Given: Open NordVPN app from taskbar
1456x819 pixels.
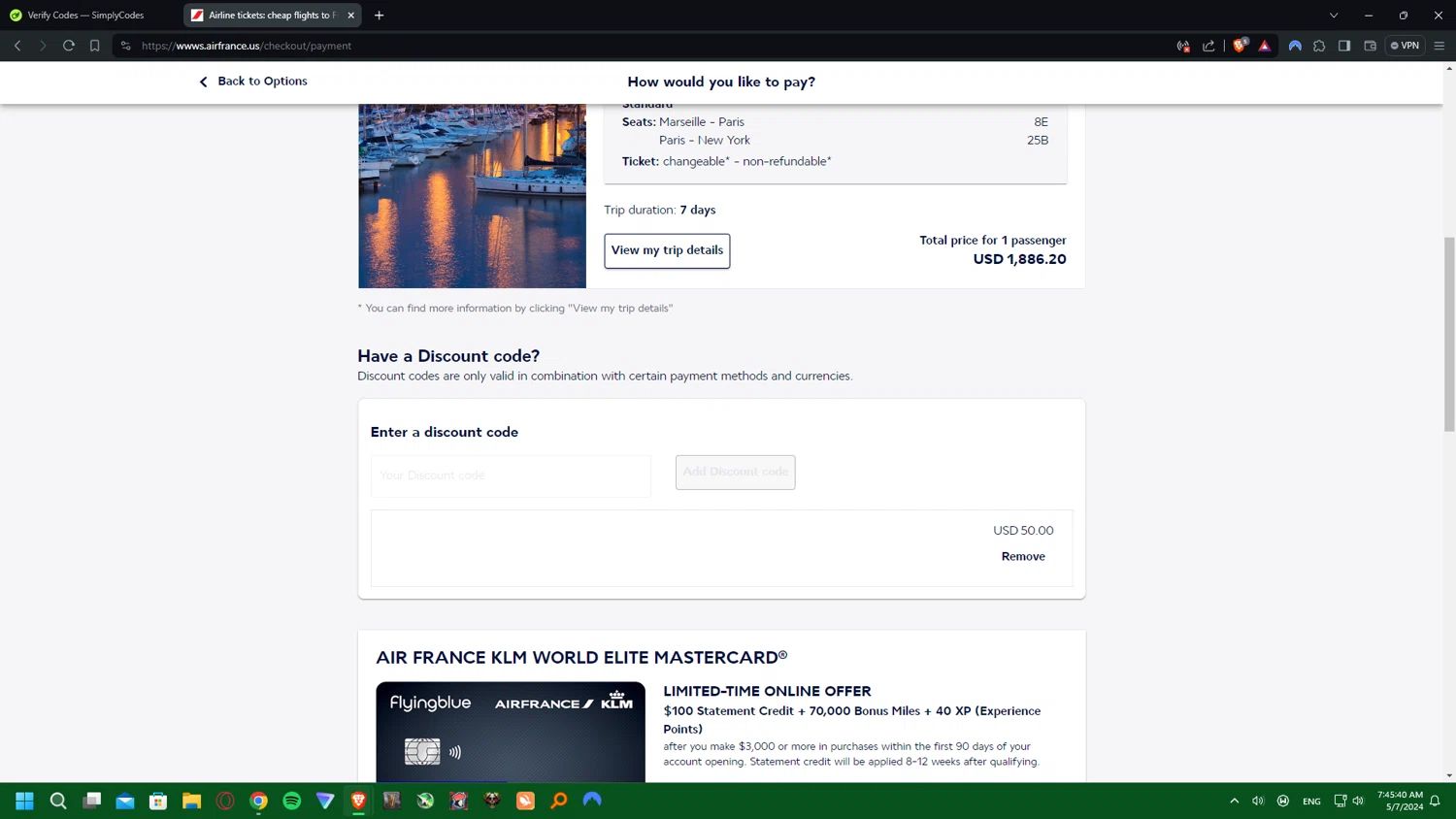Looking at the screenshot, I should [592, 801].
